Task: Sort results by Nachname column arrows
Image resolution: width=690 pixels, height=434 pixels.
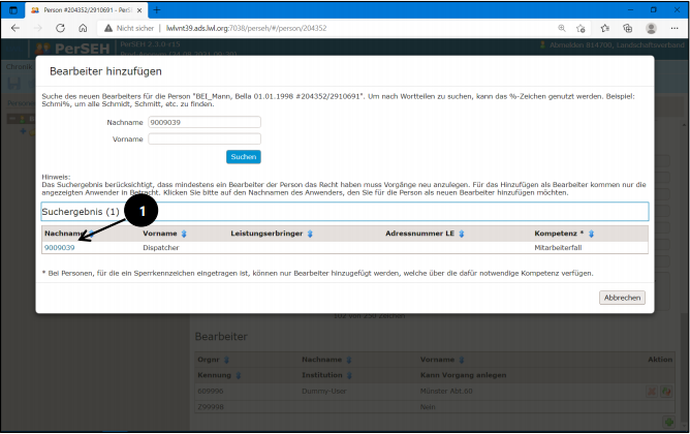Action: coord(91,234)
